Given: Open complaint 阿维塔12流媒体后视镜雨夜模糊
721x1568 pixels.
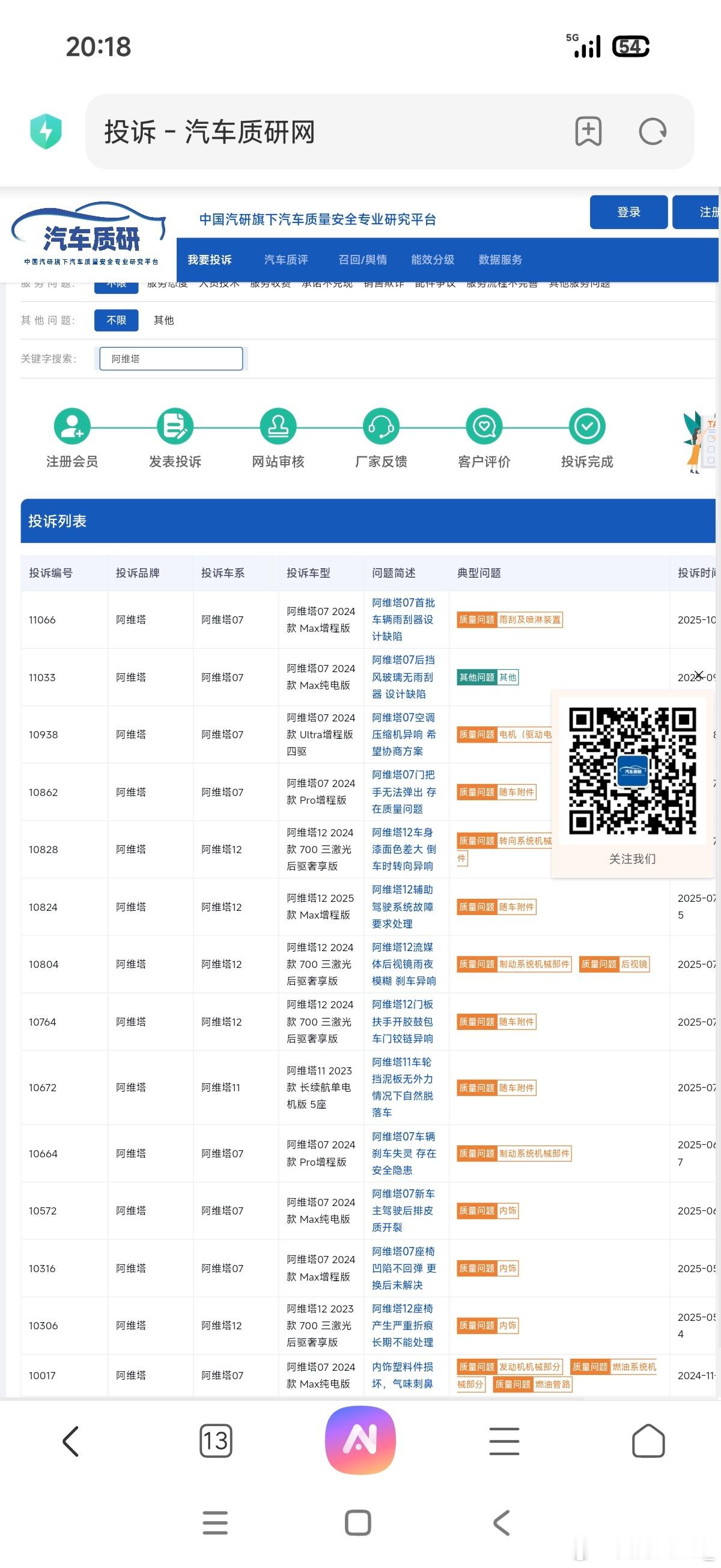Looking at the screenshot, I should (x=404, y=964).
